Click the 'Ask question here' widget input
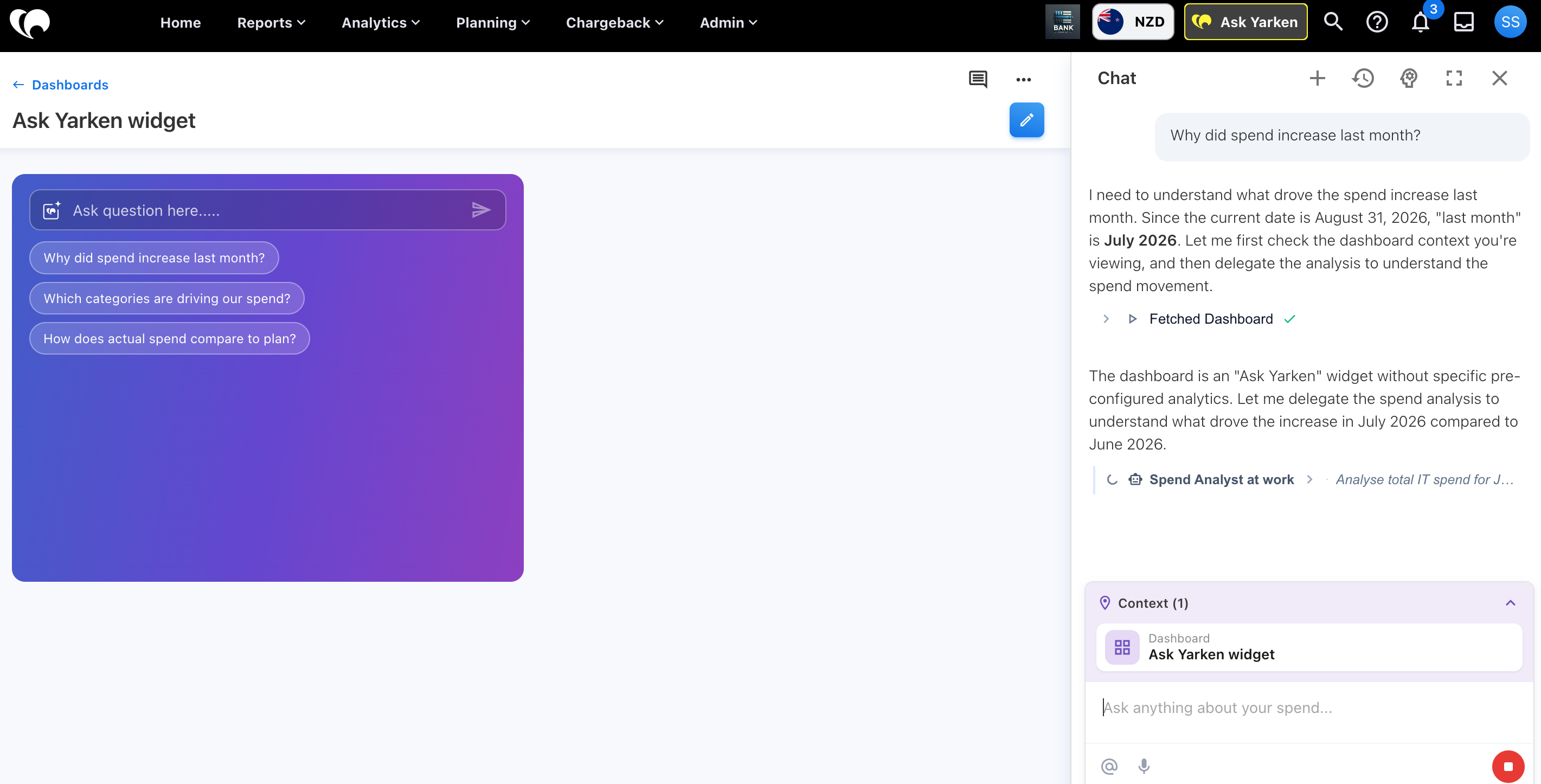 tap(267, 210)
